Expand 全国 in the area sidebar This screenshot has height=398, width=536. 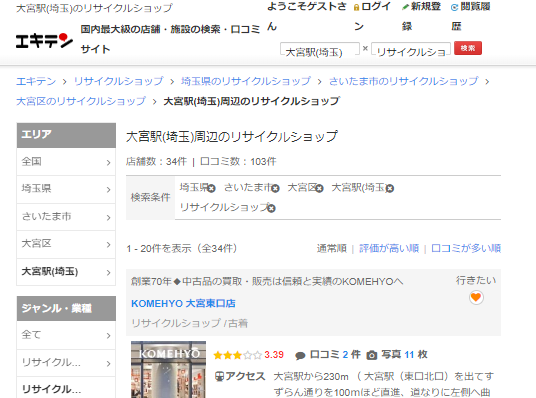pos(66,162)
